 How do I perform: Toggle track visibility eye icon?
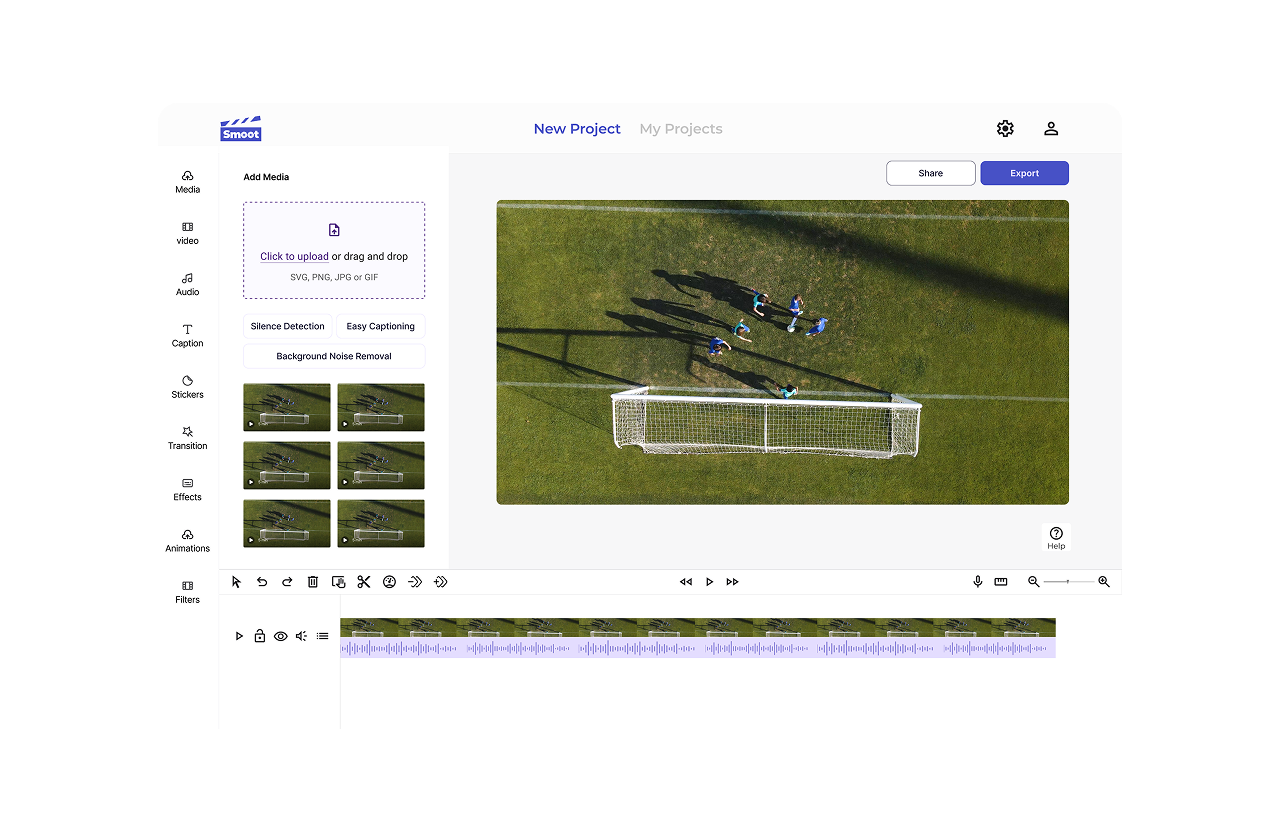coord(281,636)
